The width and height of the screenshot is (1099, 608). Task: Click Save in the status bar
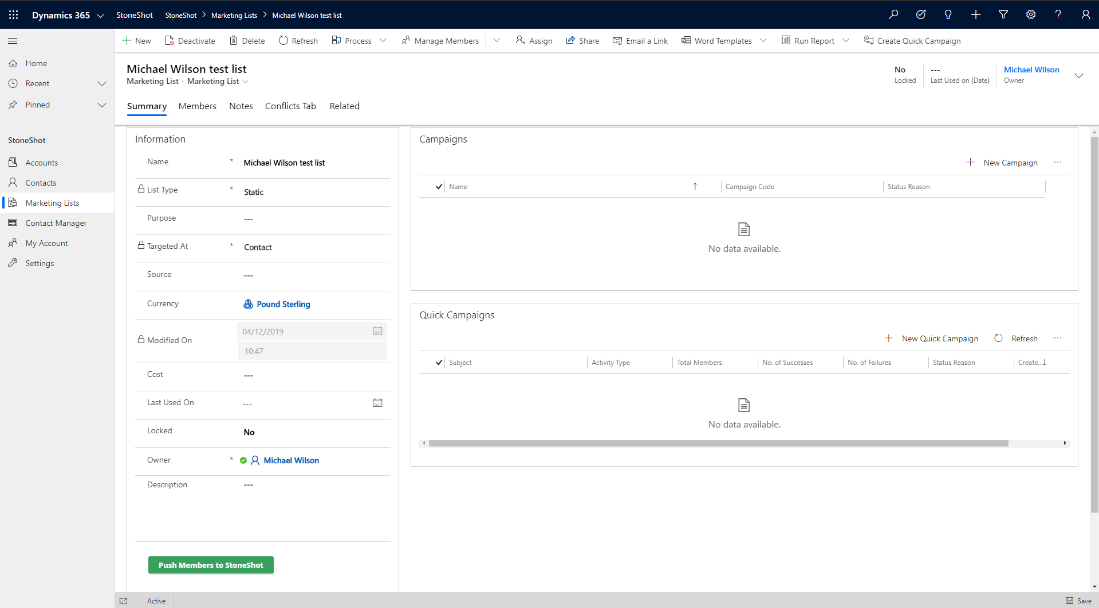(1079, 601)
